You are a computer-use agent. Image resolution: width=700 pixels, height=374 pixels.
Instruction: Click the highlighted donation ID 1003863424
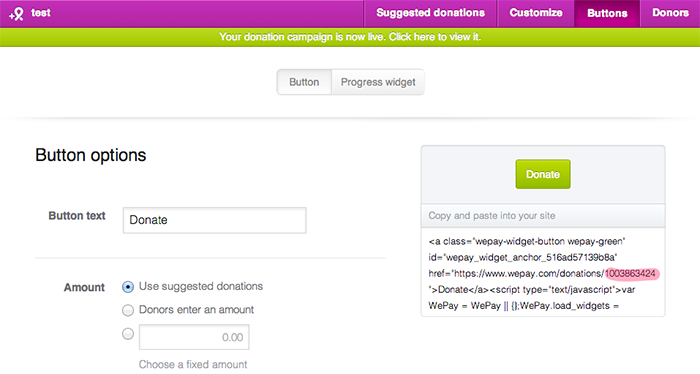631,274
